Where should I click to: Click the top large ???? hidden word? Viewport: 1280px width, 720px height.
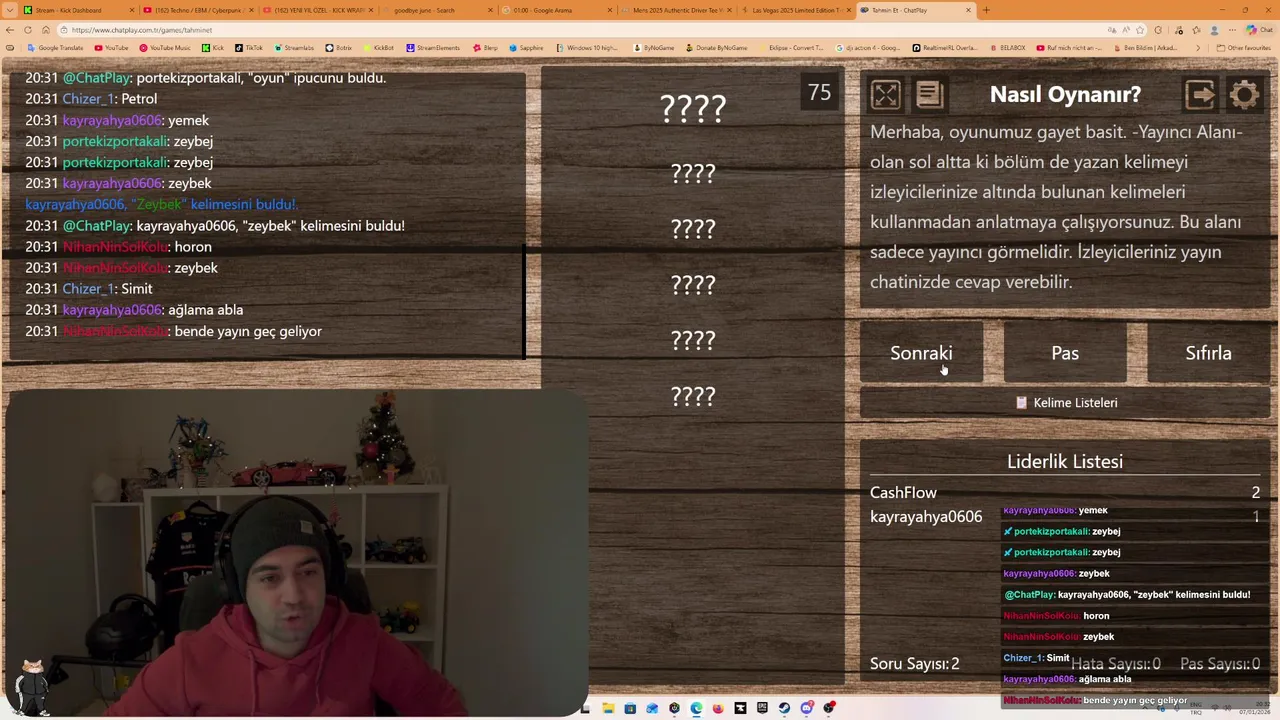[693, 108]
